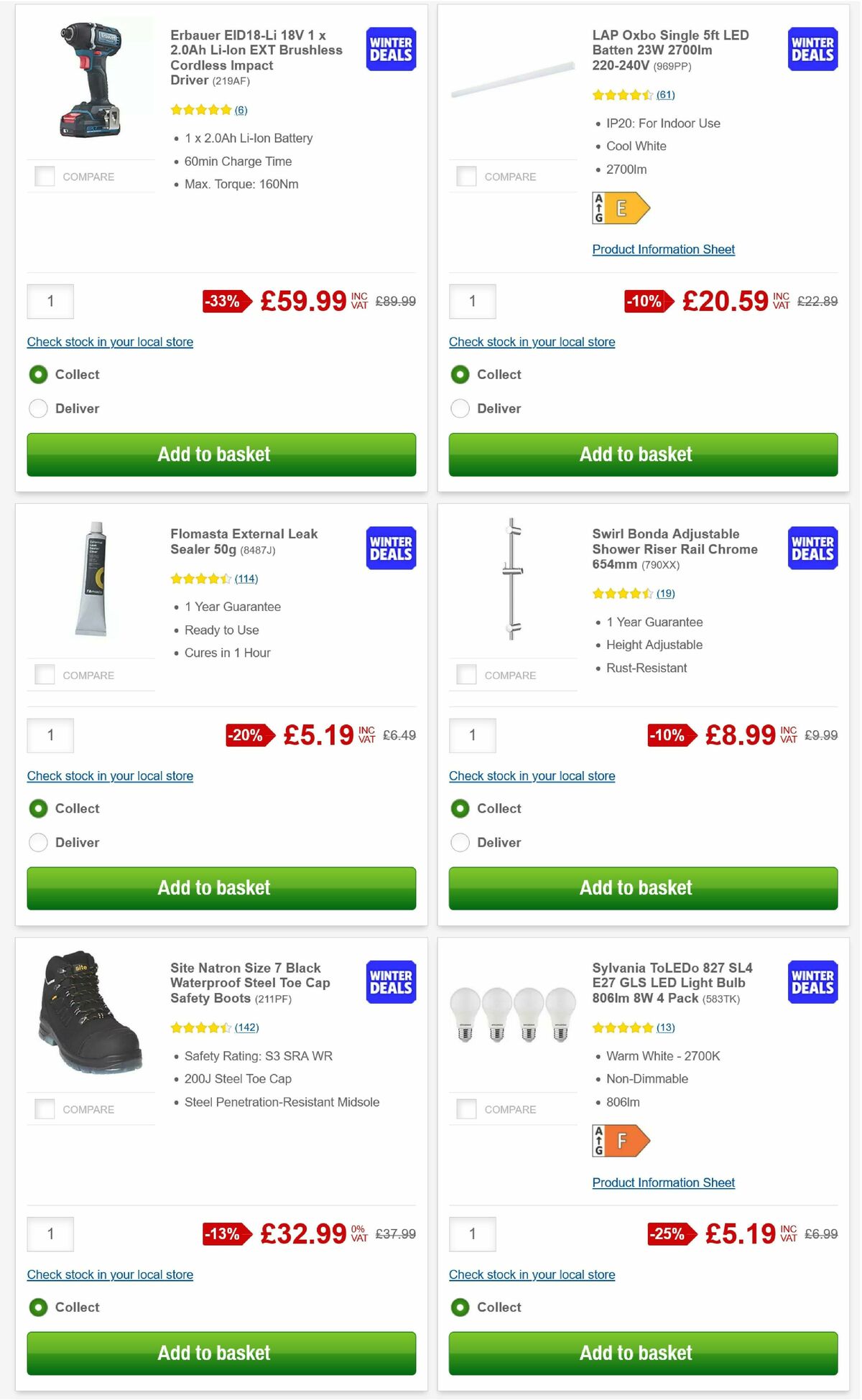This screenshot has height=1400, width=862.
Task: Check COMPARE on the Swirl shower riser rail
Action: point(465,674)
